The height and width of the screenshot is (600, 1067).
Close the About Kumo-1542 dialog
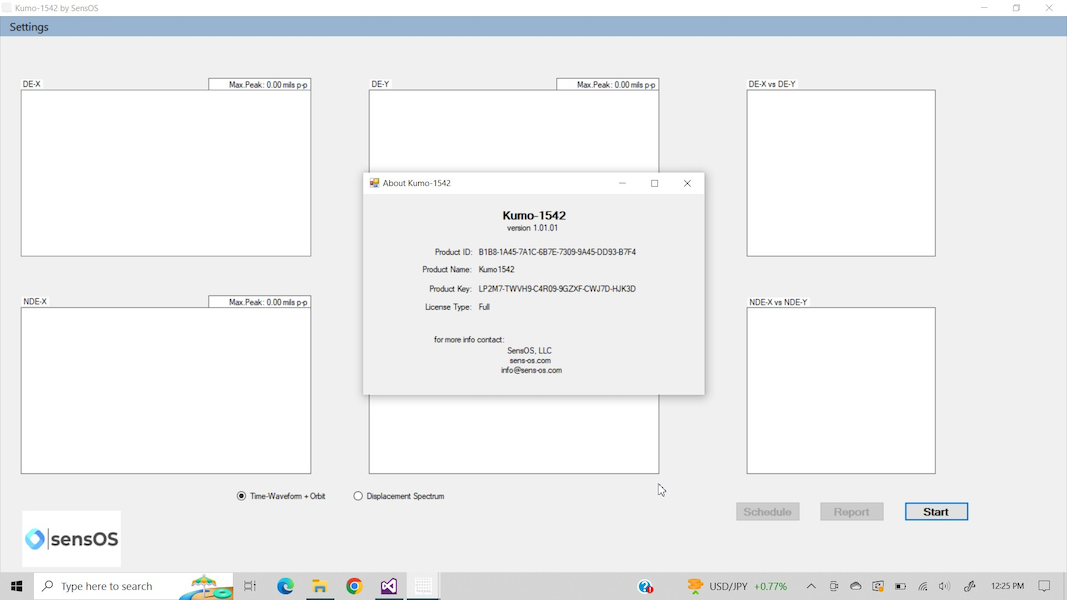tap(687, 183)
